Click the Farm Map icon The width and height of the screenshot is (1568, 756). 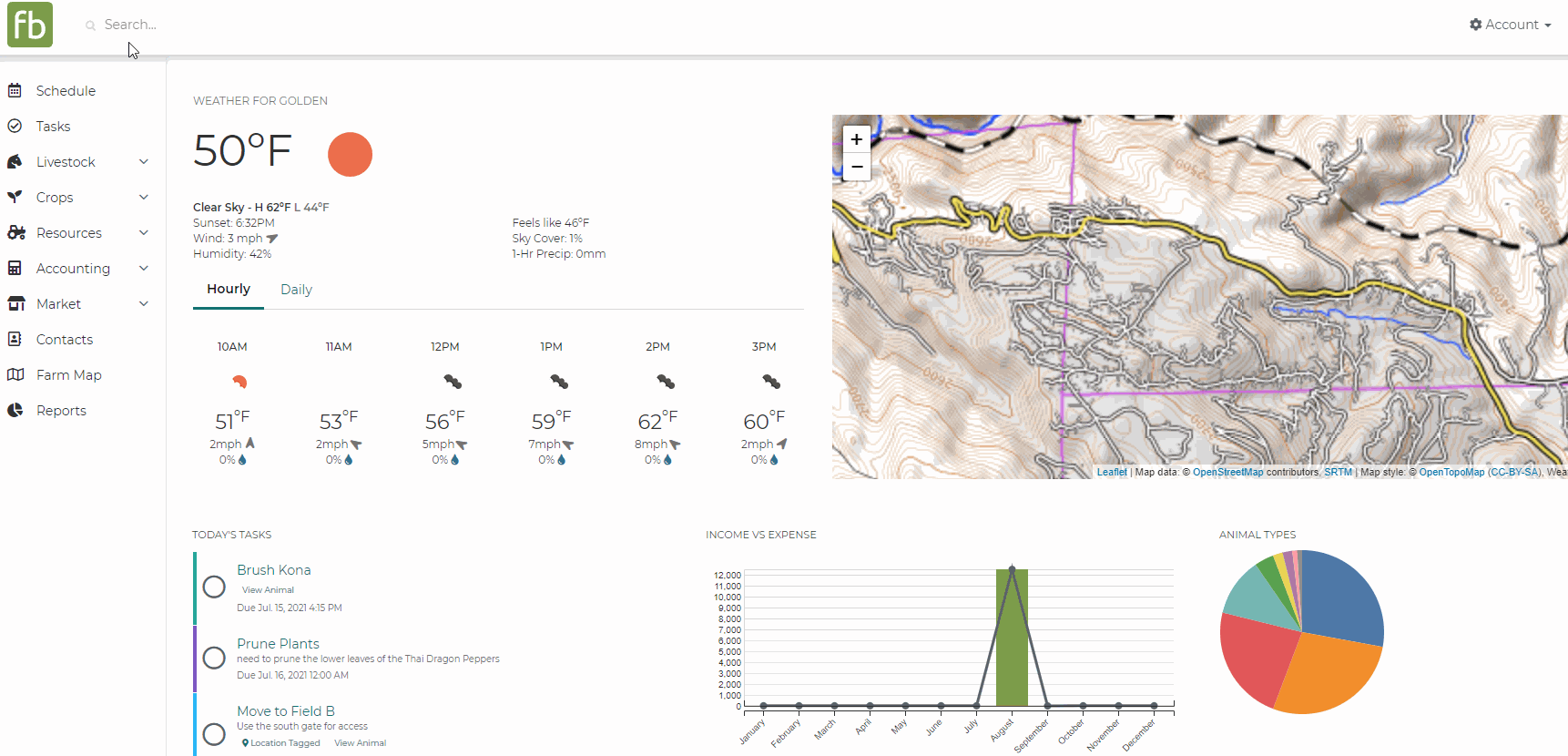pos(15,374)
